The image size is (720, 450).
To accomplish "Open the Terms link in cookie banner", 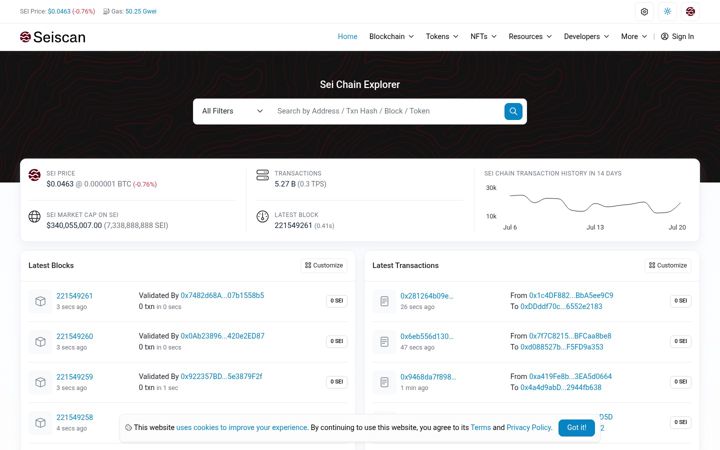I will coord(480,428).
